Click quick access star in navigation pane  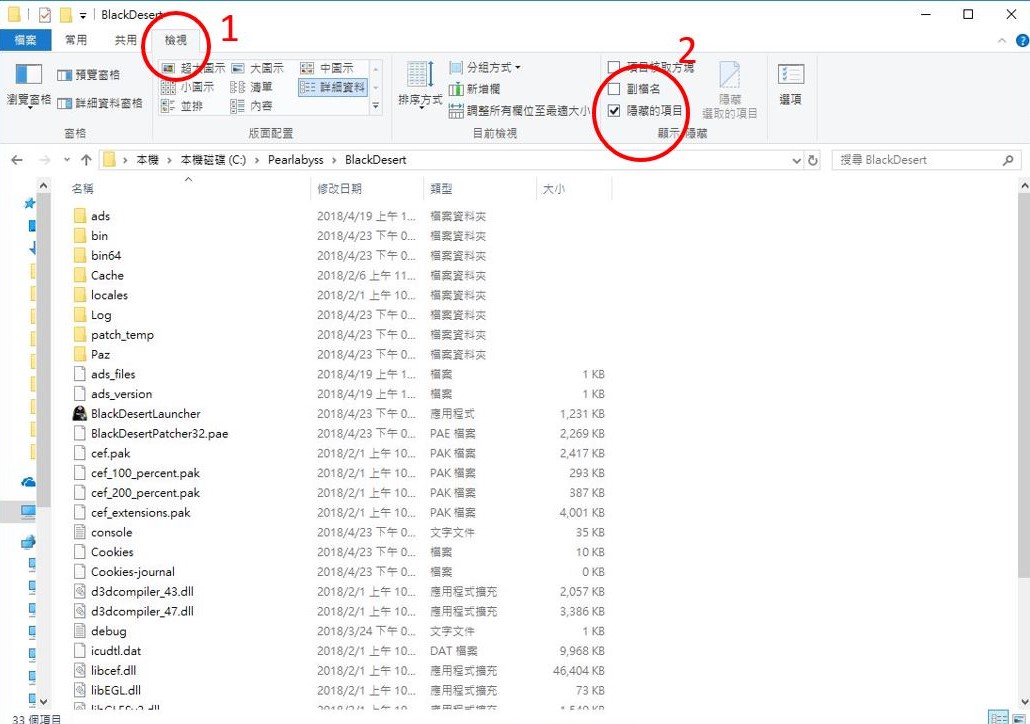click(30, 204)
